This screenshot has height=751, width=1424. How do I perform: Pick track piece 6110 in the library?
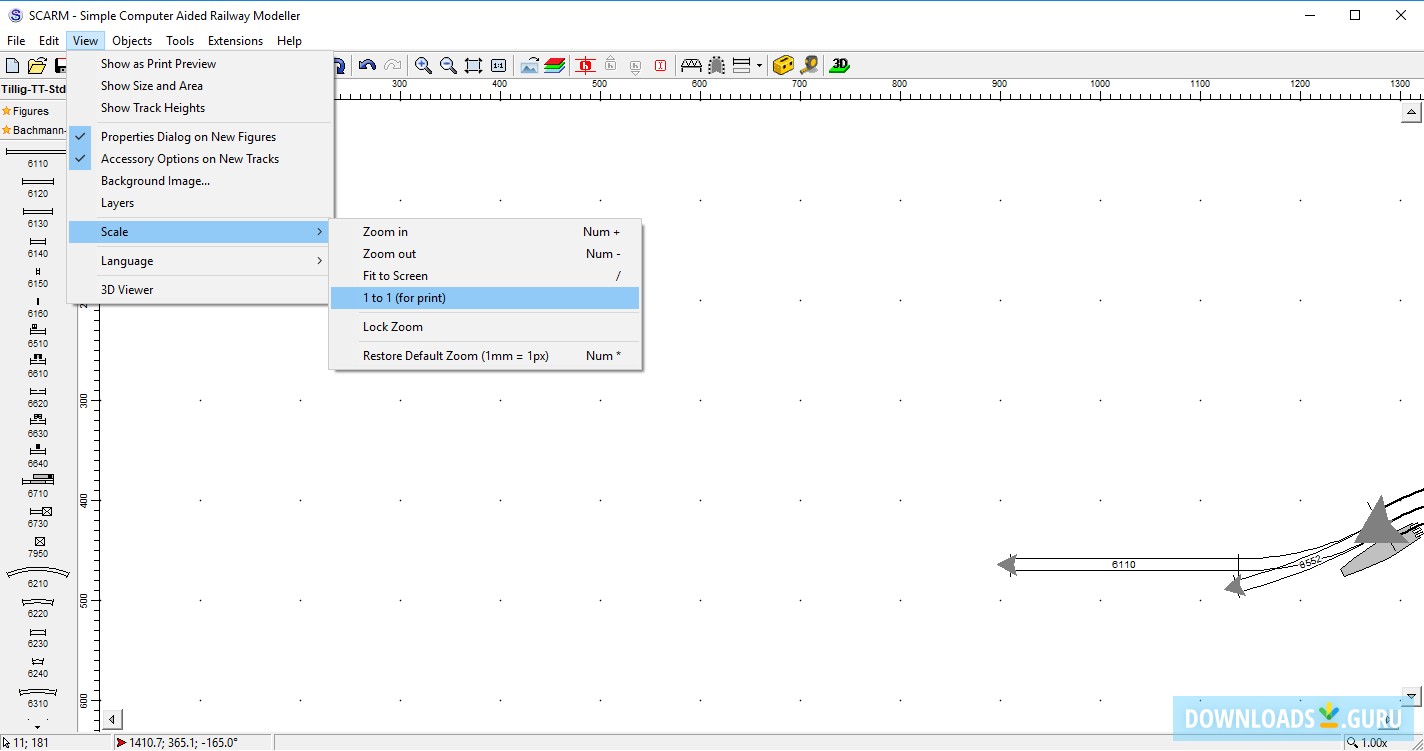tap(37, 157)
